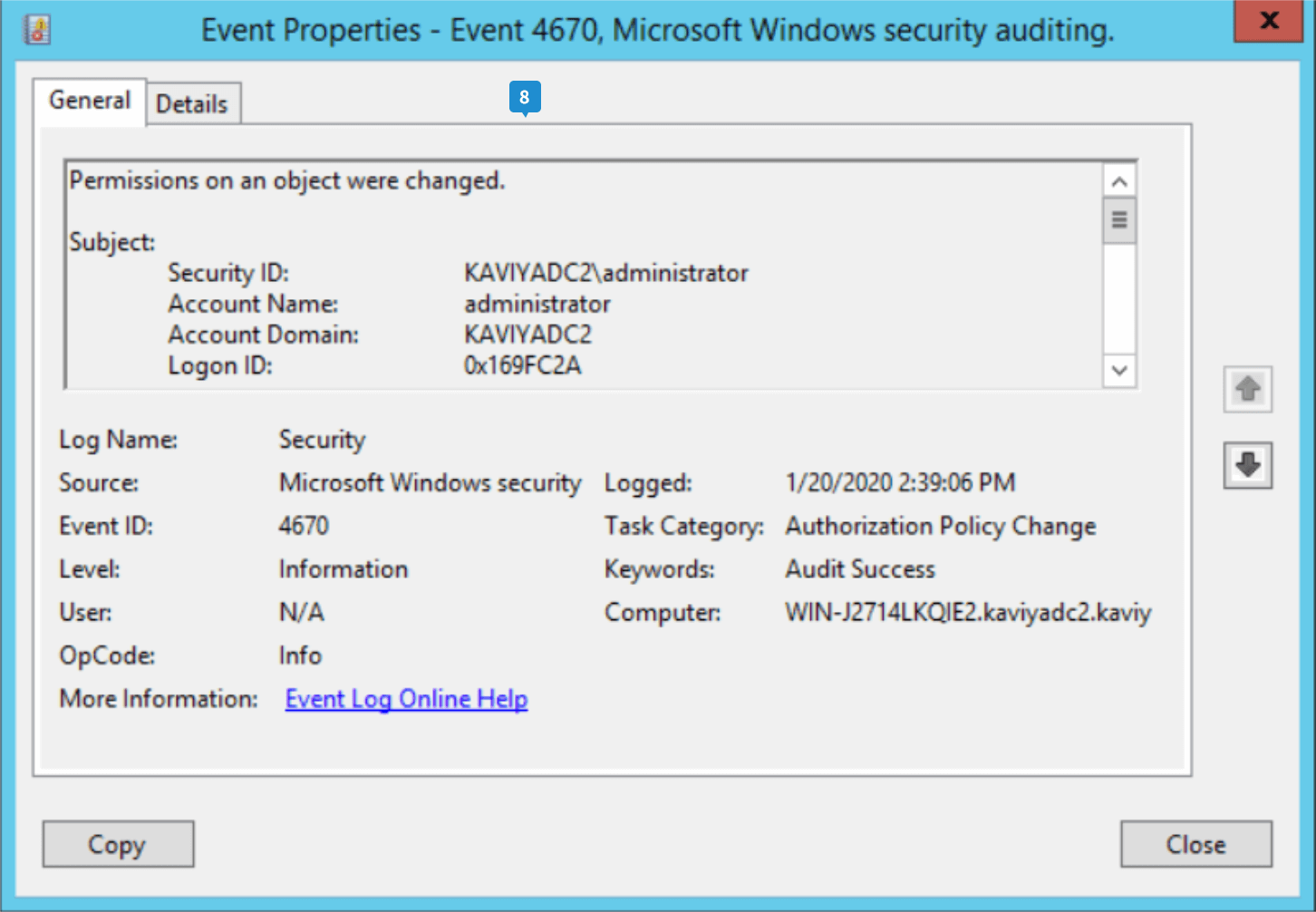Click the description scrollbar thumb
The image size is (1316, 912).
[x=1119, y=220]
